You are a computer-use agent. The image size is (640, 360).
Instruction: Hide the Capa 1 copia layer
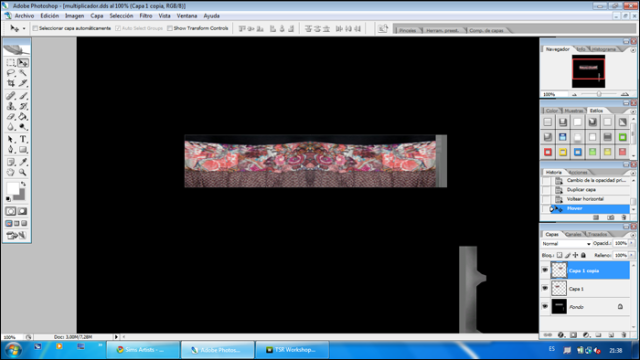(545, 270)
